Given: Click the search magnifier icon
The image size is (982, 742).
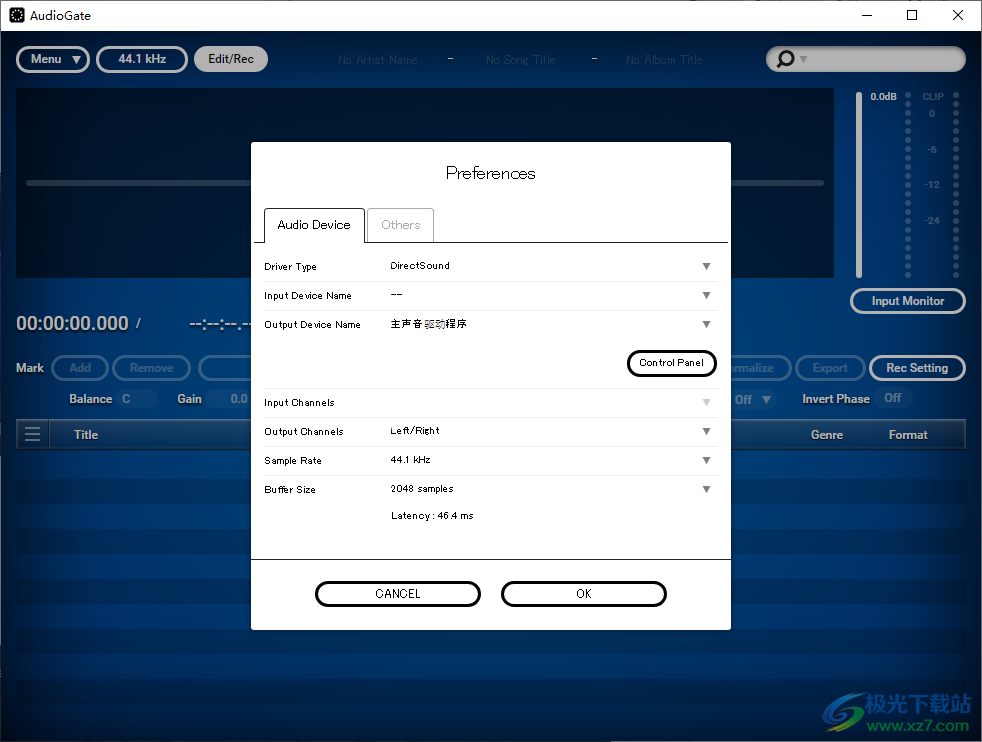Looking at the screenshot, I should point(786,59).
